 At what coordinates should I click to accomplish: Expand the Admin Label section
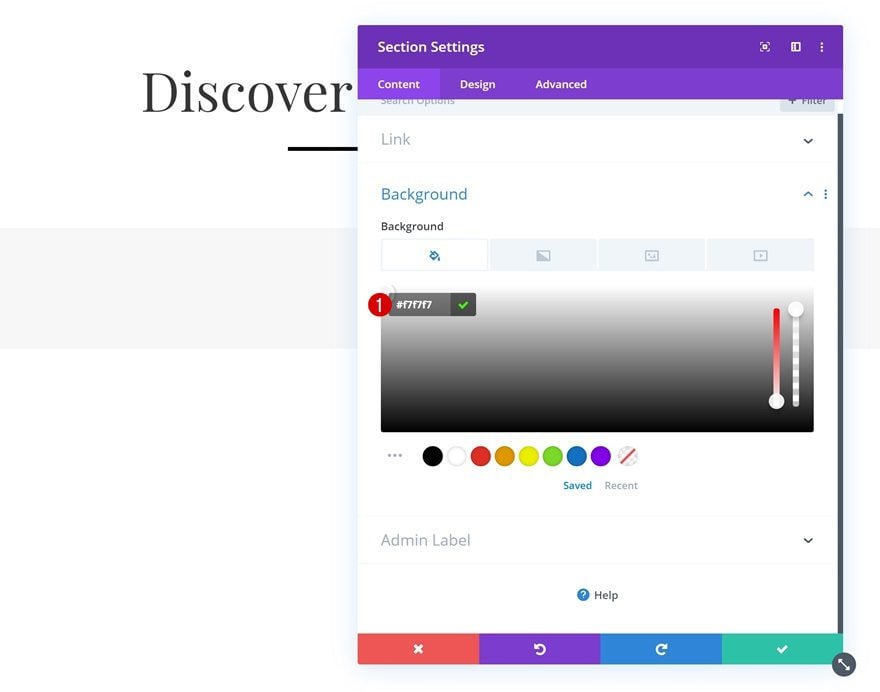coord(597,540)
